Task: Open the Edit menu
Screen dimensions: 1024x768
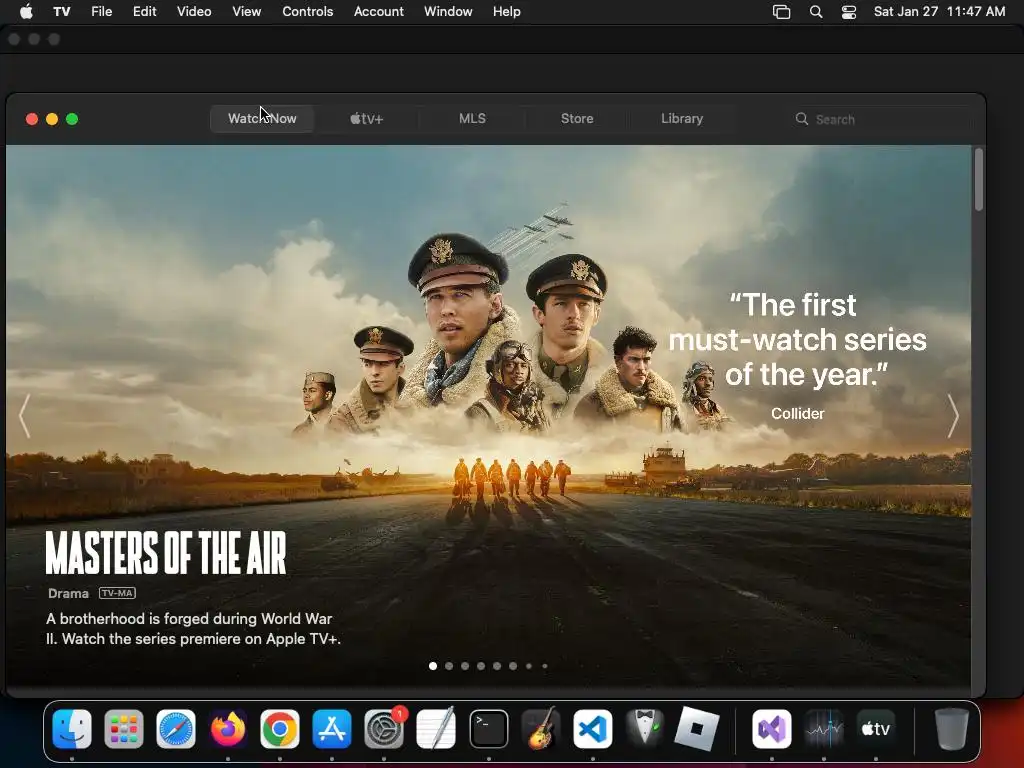Action: click(144, 11)
